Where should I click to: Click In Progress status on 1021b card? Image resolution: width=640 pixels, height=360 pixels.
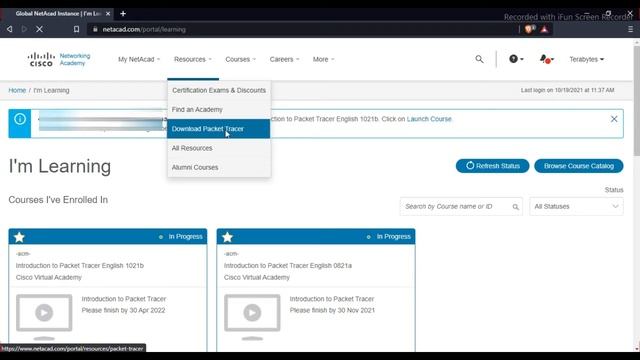(185, 236)
